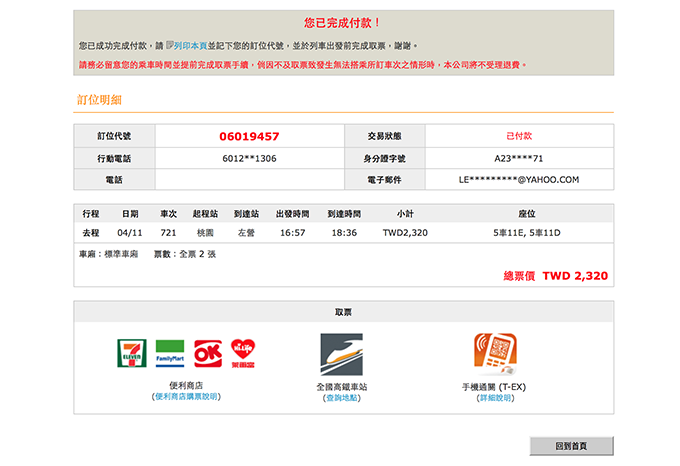Click the printer icon beside 列印本頁
The image size is (680, 466).
coord(171,46)
